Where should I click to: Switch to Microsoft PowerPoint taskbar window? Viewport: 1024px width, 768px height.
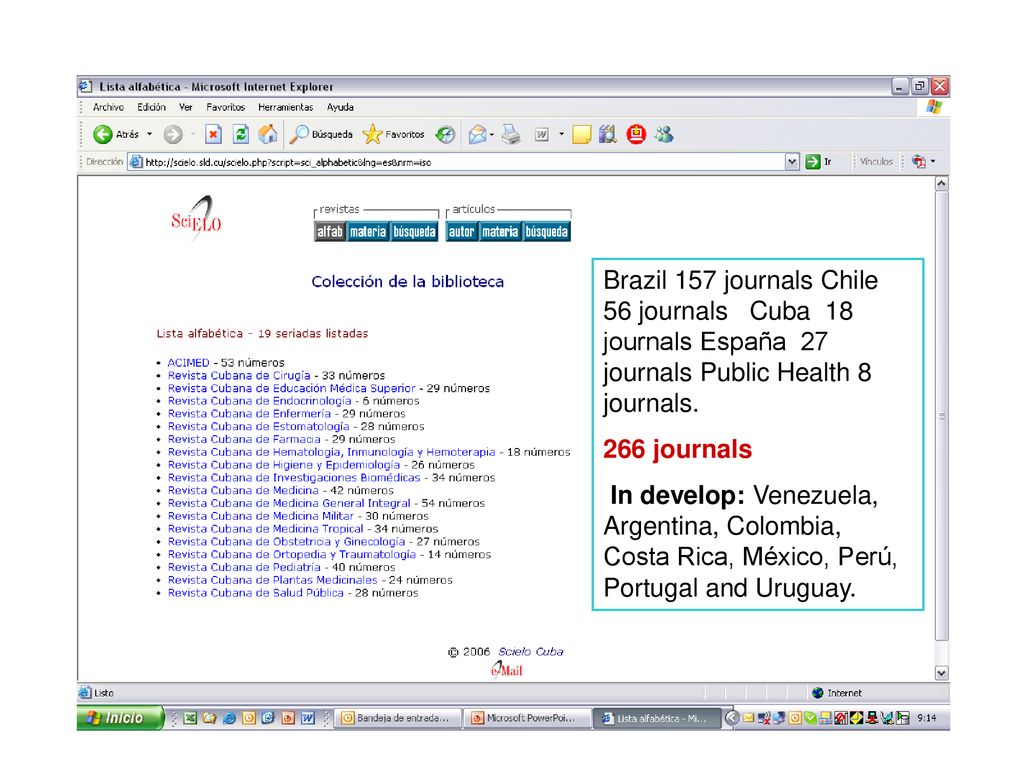[x=526, y=718]
